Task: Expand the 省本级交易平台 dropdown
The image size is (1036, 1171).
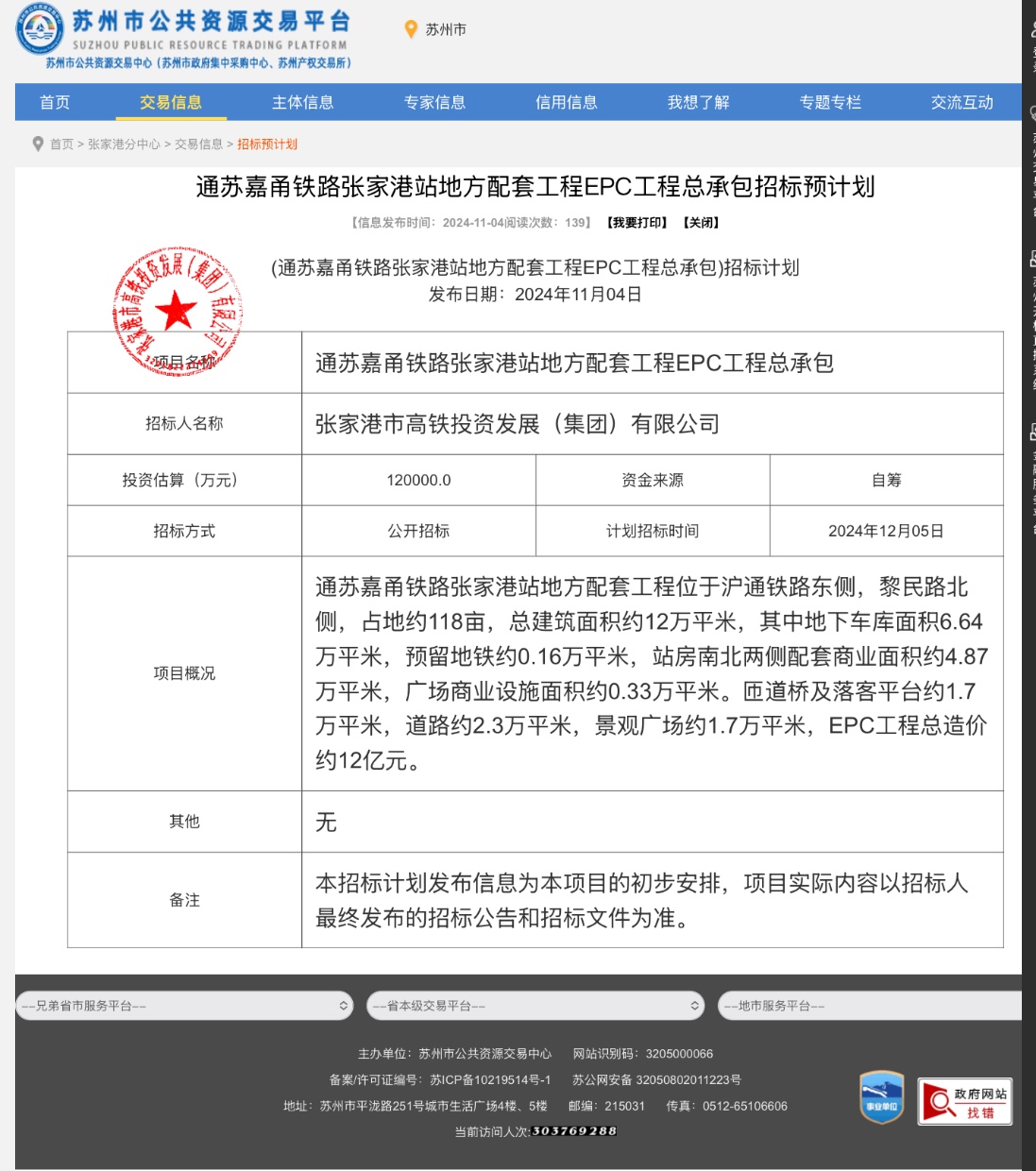Action: pos(535,1006)
